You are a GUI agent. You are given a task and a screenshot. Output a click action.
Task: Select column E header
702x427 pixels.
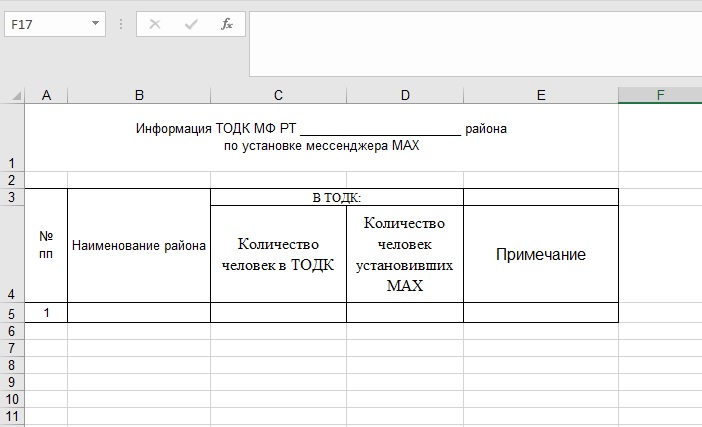click(x=541, y=95)
